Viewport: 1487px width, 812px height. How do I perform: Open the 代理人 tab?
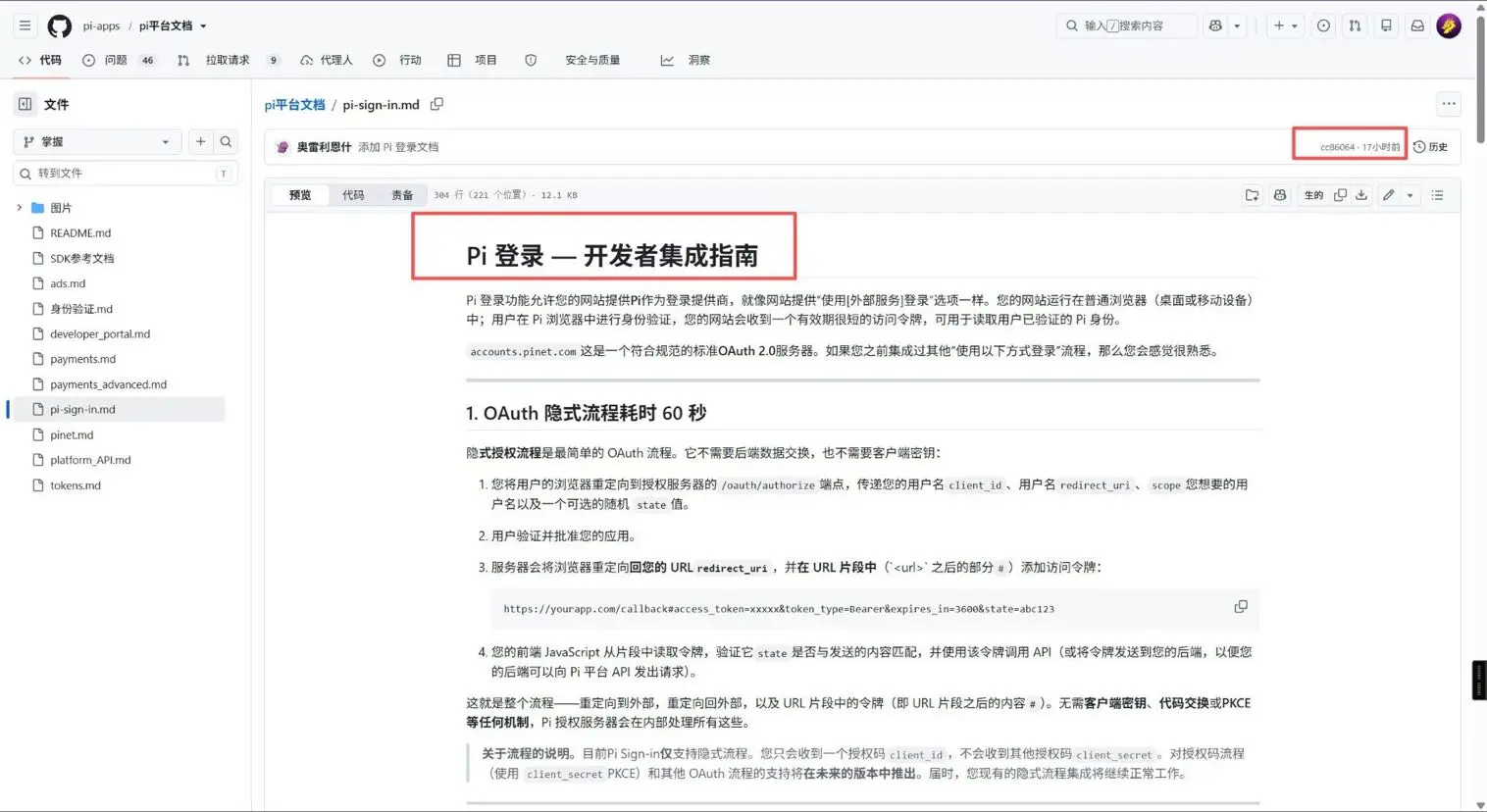327,60
